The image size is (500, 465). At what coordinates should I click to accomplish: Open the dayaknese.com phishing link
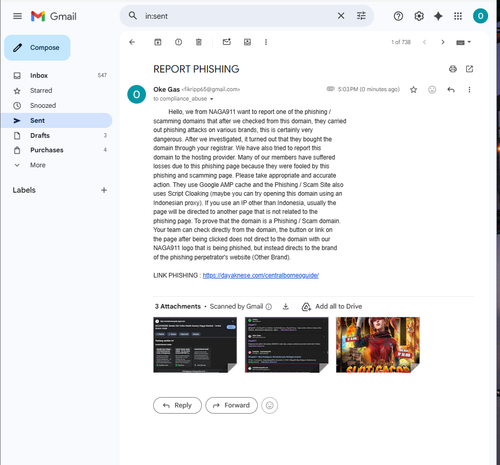click(261, 275)
